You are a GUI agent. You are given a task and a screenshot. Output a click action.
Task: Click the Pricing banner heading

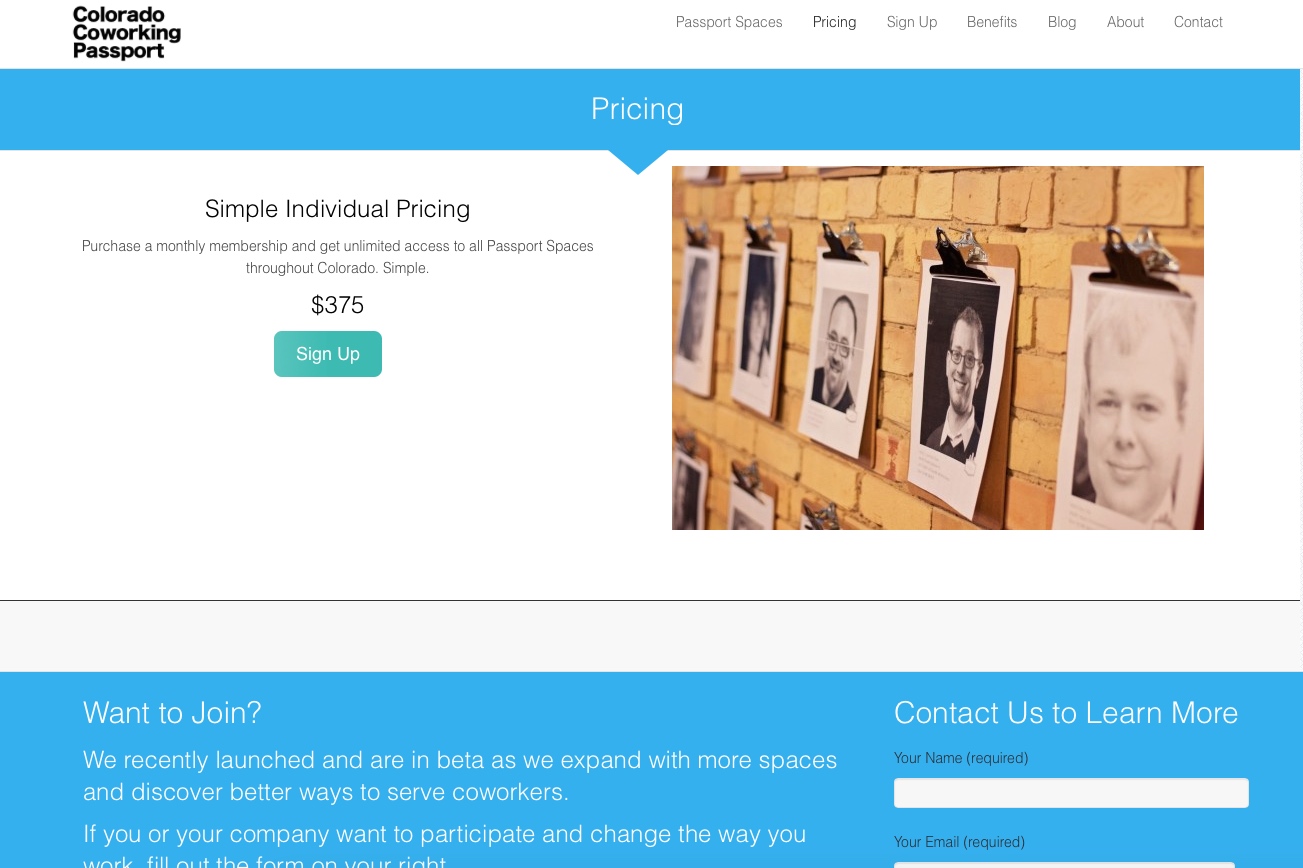coord(637,109)
